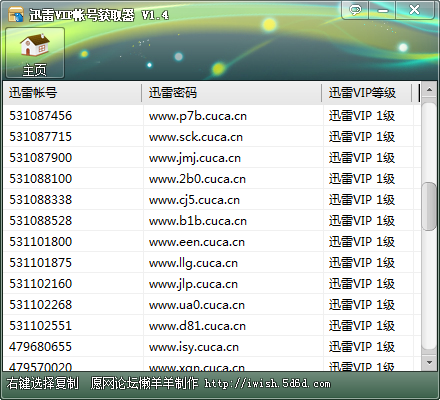This screenshot has height=400, width=440.
Task: Minimize the 迅雷VIP帐号获取器 window
Action: pos(382,10)
